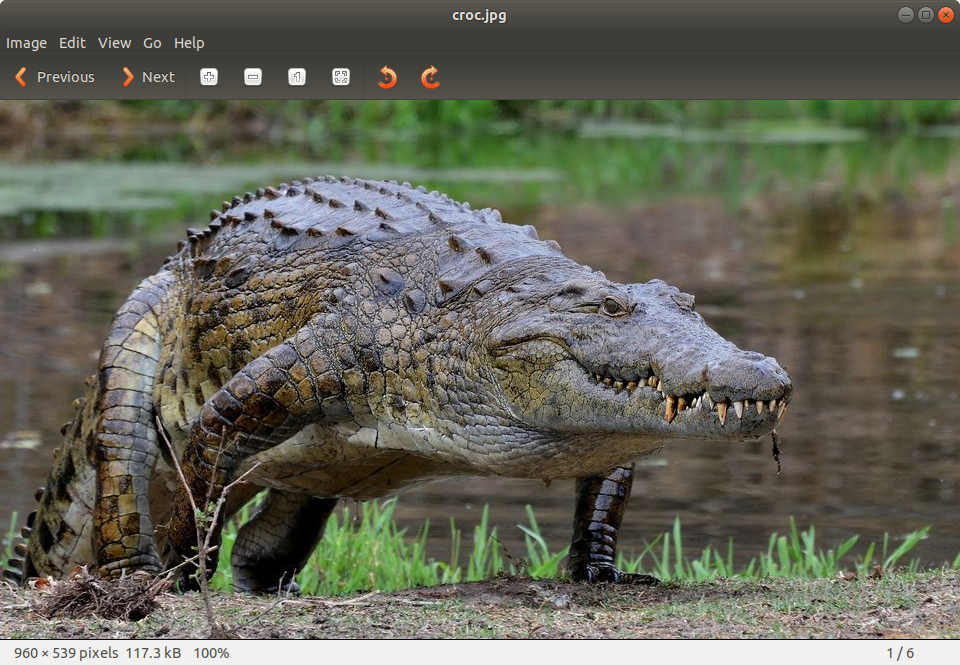Open the Go menu
The height and width of the screenshot is (665, 960).
(x=152, y=43)
